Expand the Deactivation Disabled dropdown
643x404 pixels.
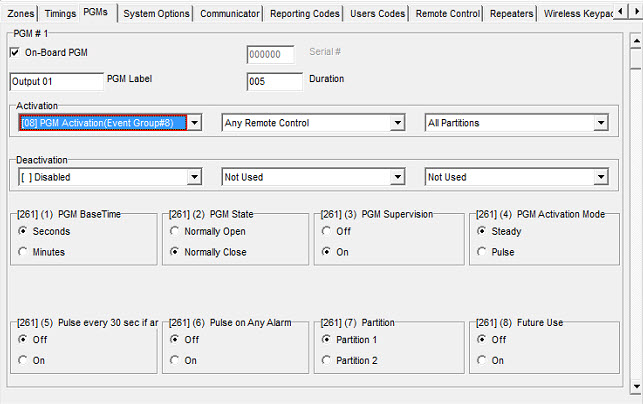click(x=196, y=177)
